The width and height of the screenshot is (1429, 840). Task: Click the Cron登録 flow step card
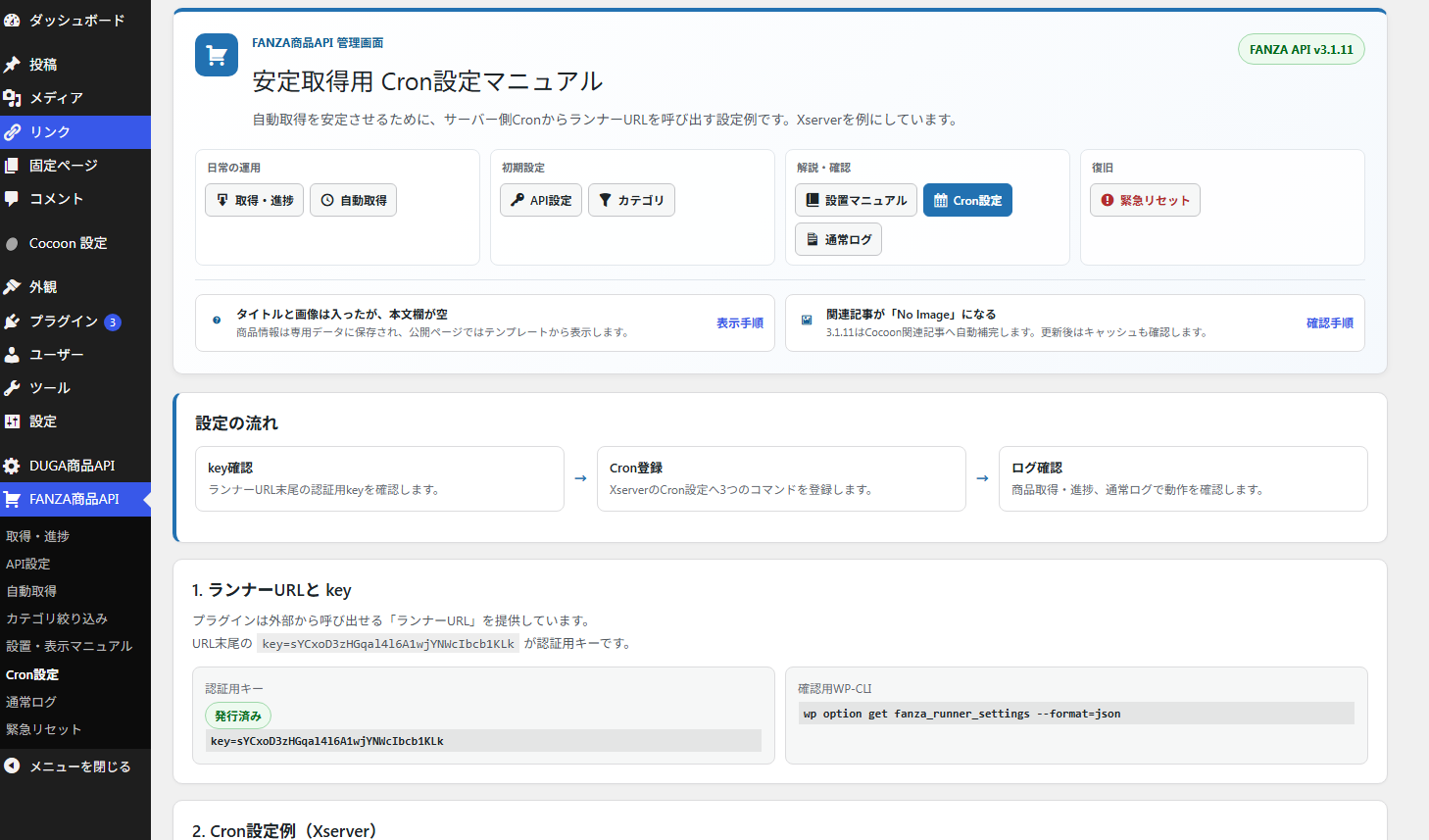pos(781,478)
